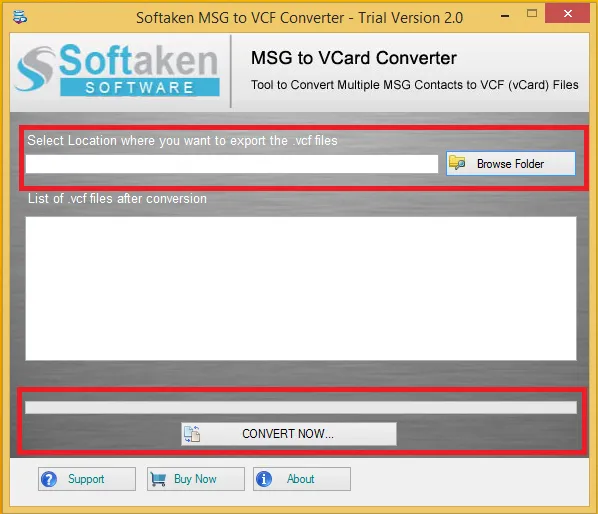Click the file convert icon on CONVERT NOW
Viewport: 598px width, 514px height.
pyautogui.click(x=192, y=434)
